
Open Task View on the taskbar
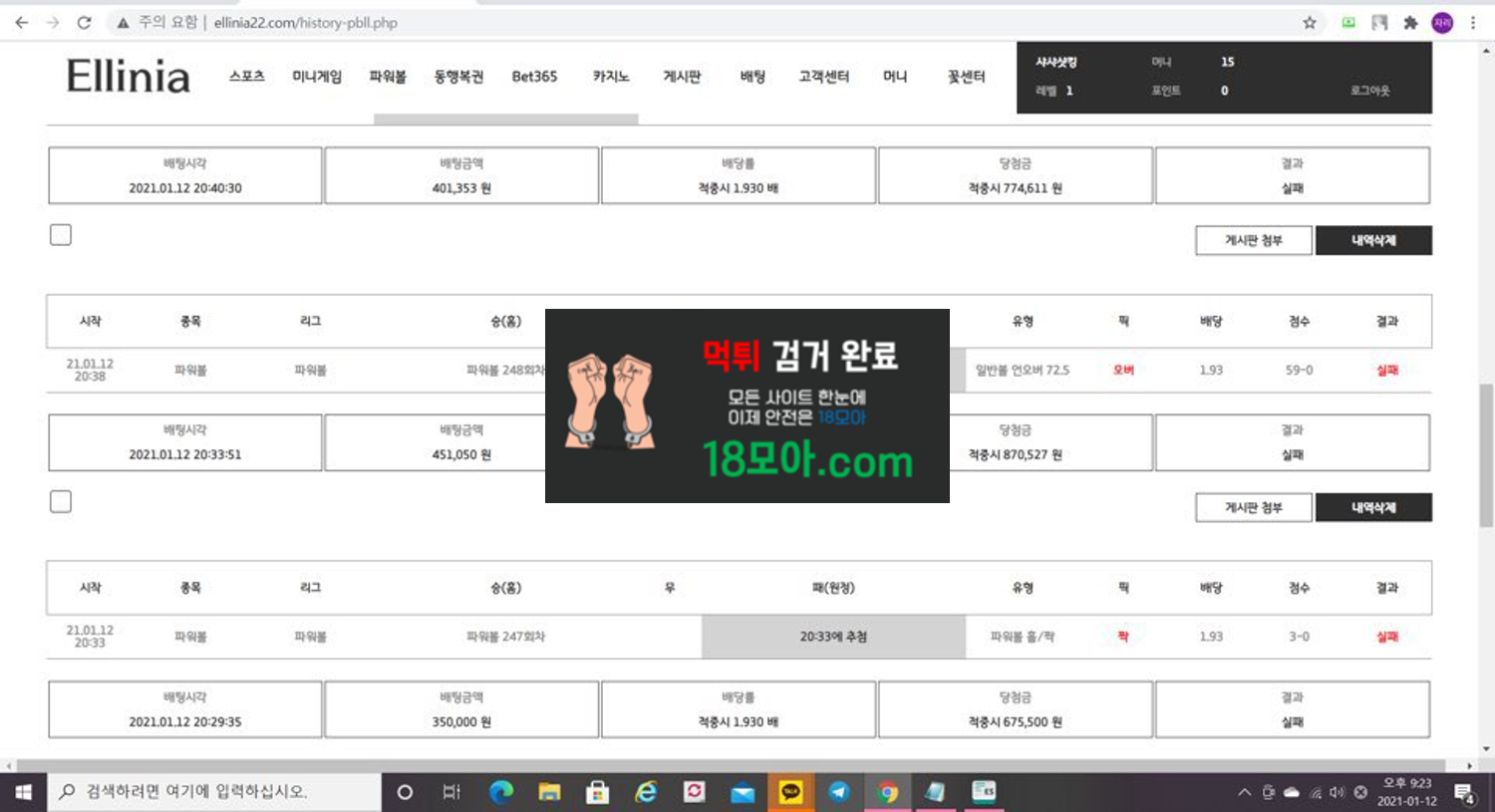point(451,792)
